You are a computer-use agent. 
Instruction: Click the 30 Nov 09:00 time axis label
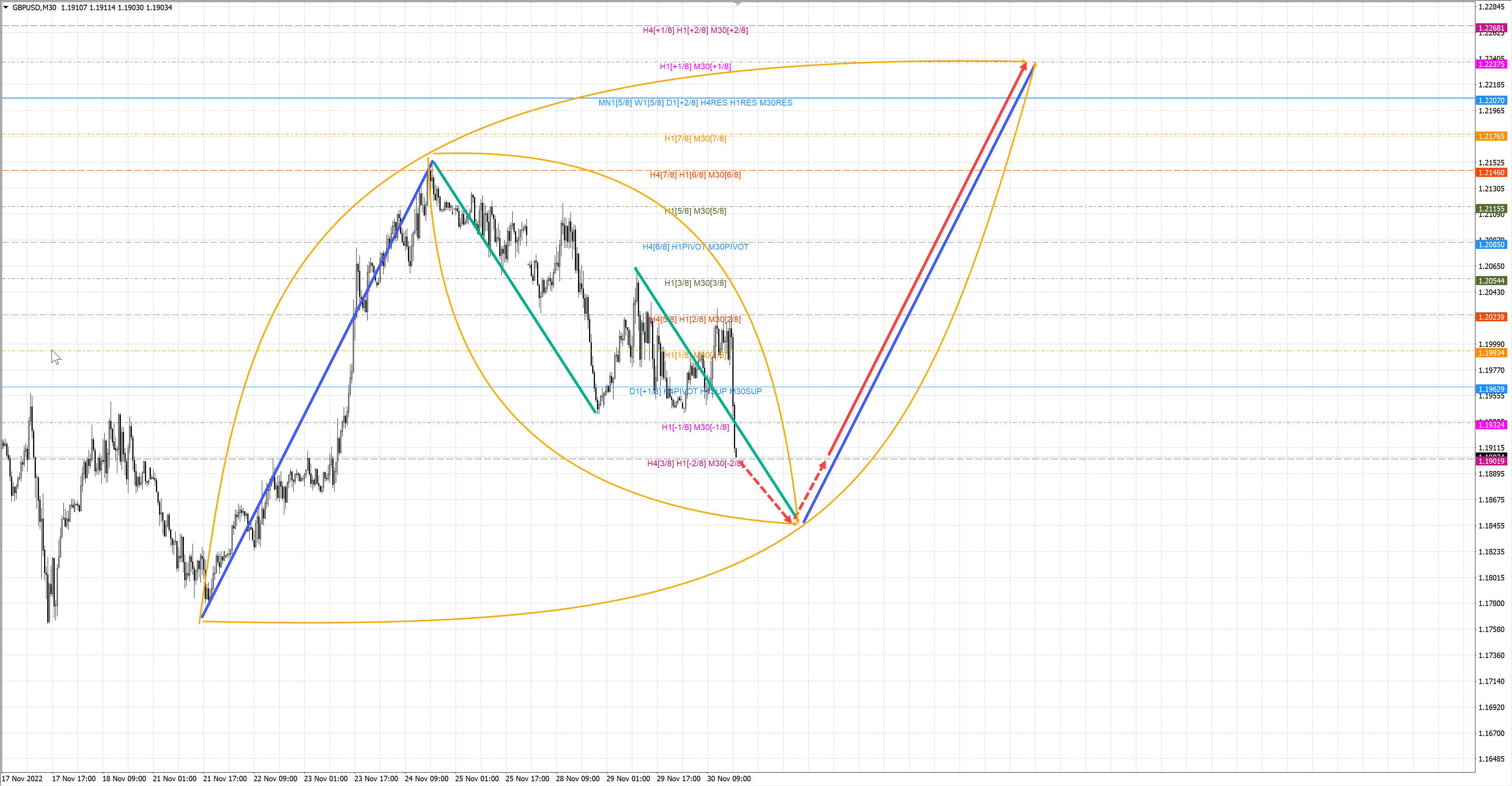click(728, 779)
